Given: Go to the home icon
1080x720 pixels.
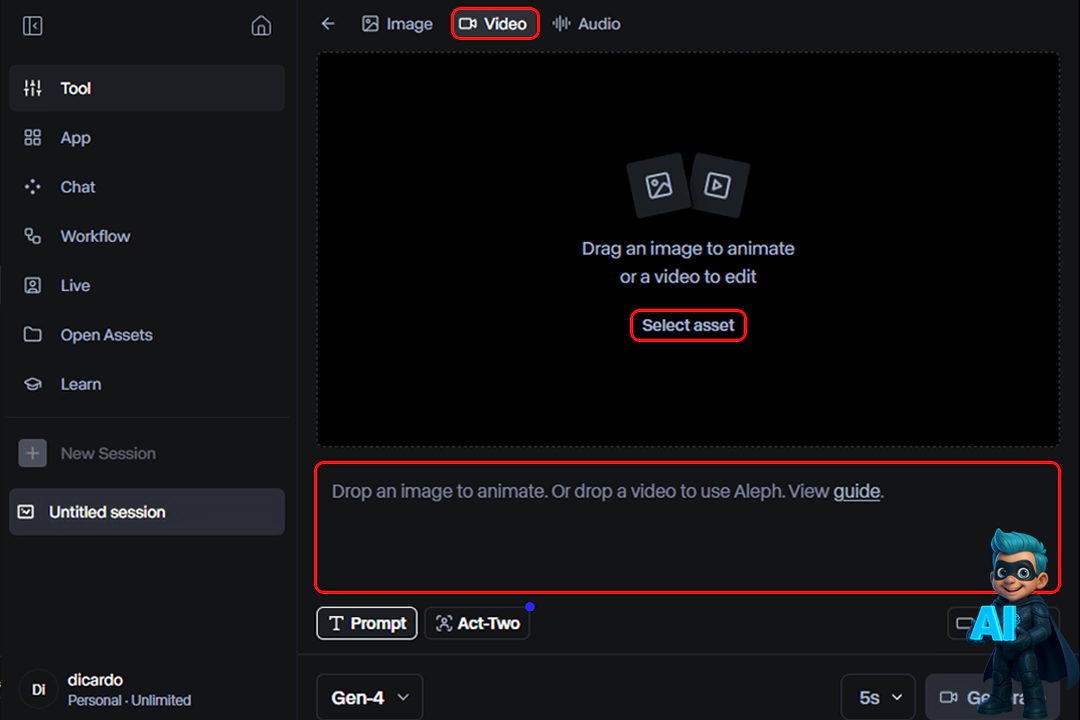Looking at the screenshot, I should click(x=261, y=26).
